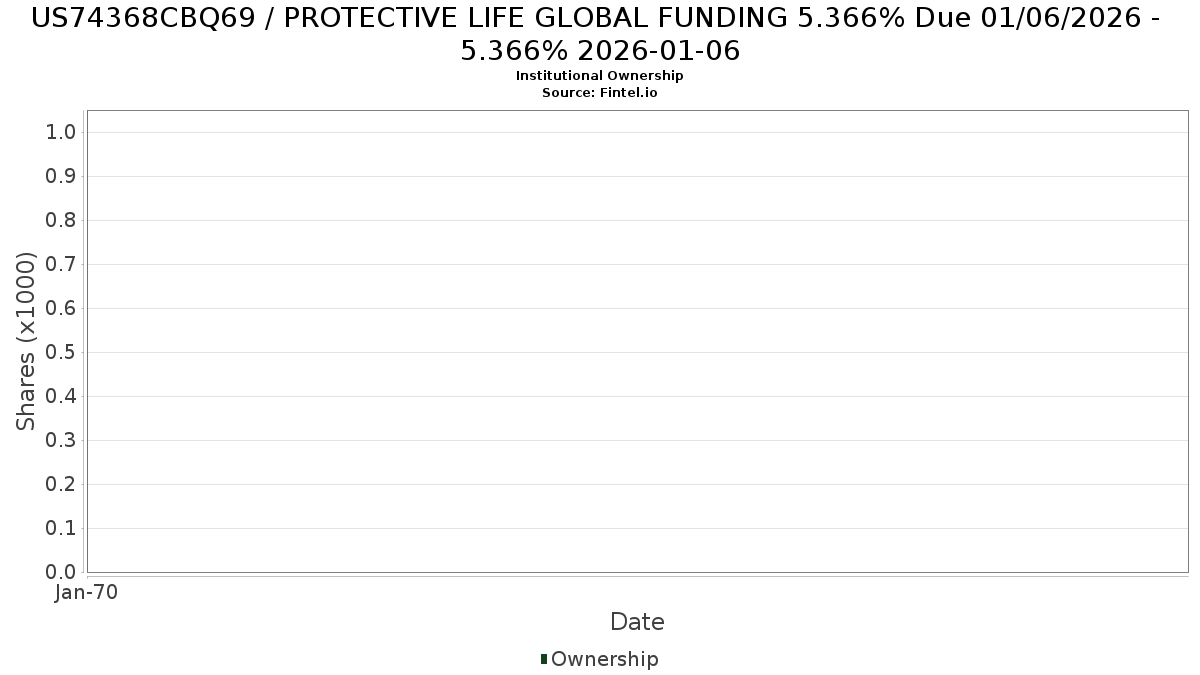Click the 0.9 y-axis tick label
The width and height of the screenshot is (1200, 675).
61,177
